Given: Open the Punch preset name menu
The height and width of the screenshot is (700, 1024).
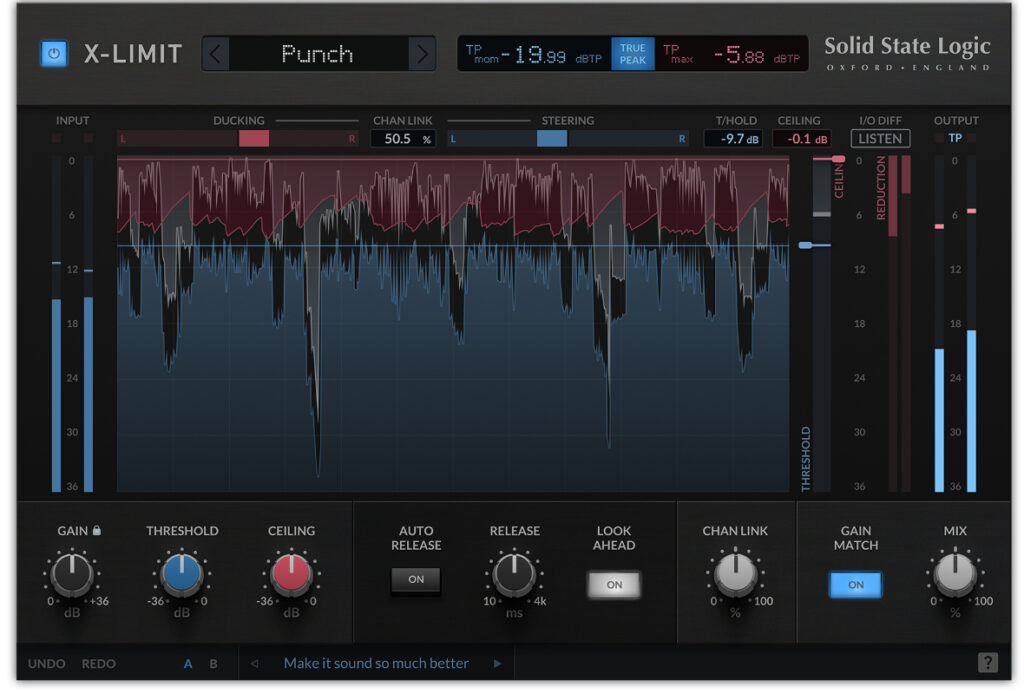Looking at the screenshot, I should (x=318, y=54).
